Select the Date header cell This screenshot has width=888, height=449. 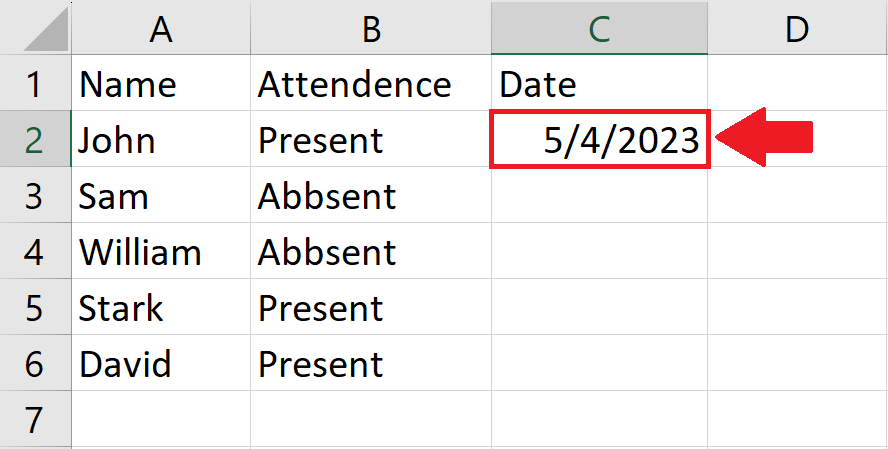(x=599, y=83)
